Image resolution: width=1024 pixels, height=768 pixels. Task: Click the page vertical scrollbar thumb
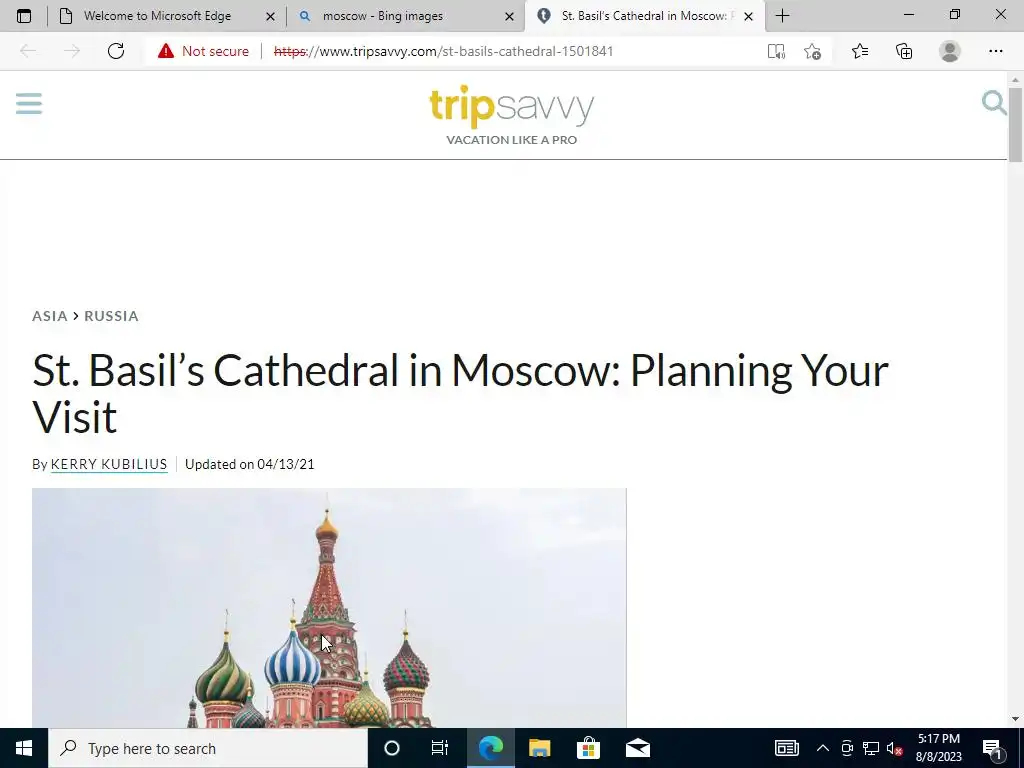point(1015,124)
